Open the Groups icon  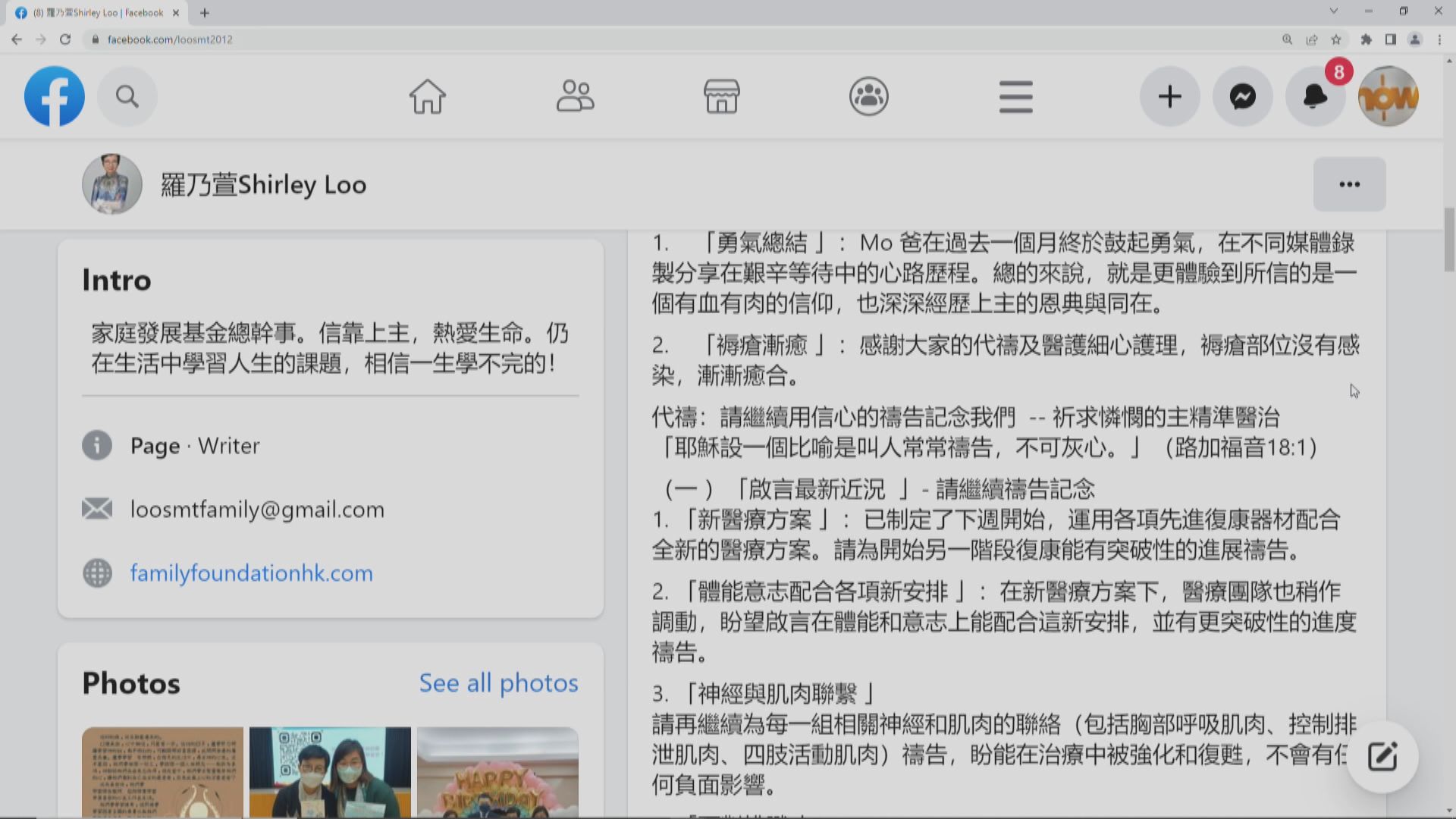(x=868, y=96)
